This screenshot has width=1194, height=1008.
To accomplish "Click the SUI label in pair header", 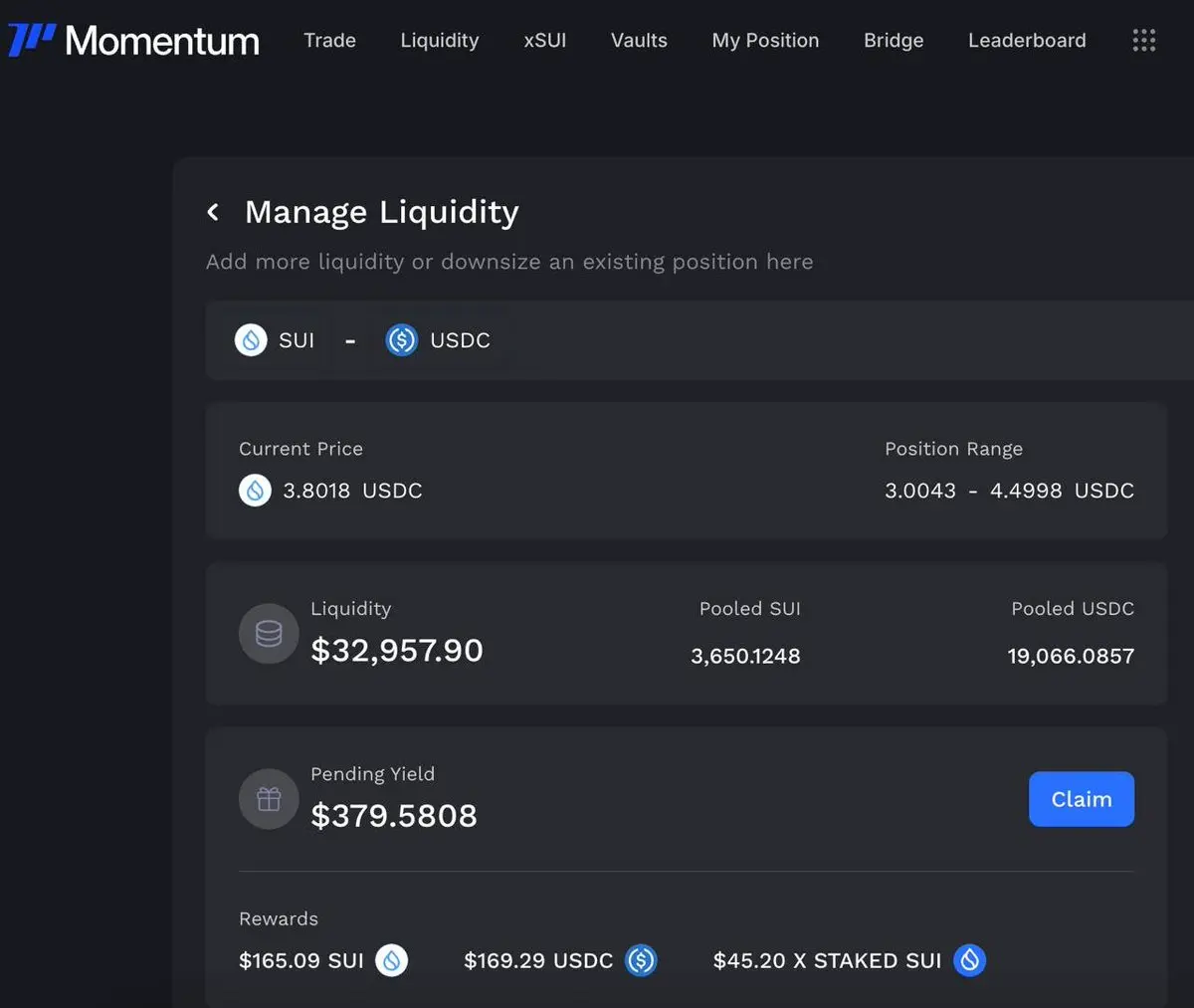I will 297,340.
